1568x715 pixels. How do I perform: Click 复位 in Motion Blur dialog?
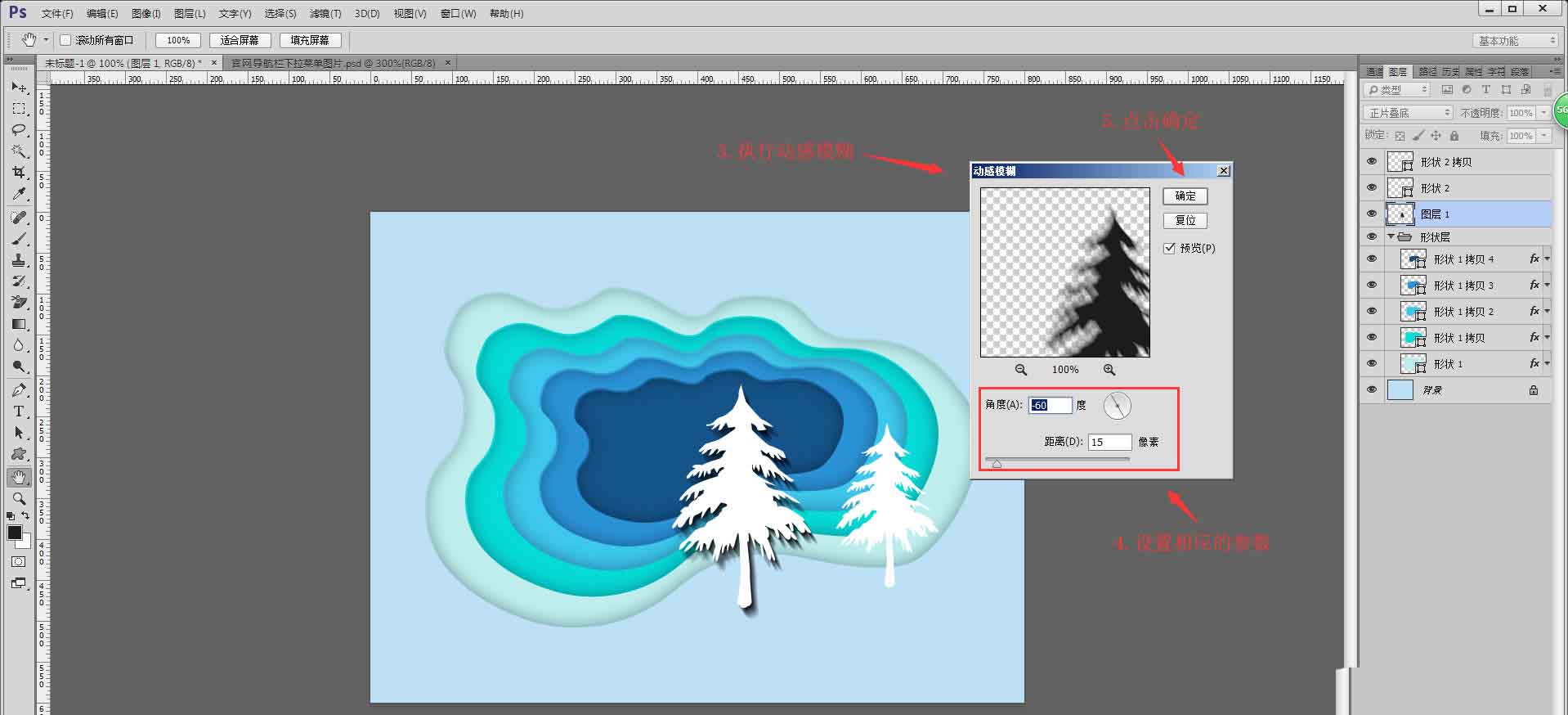pyautogui.click(x=1185, y=221)
